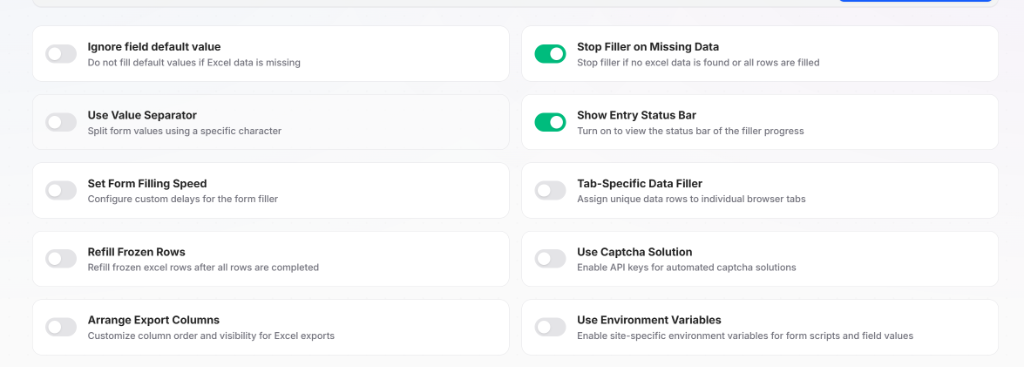Screen dimensions: 1024x367
Task: Enable the Use Captcha Solution toggle
Action: [551, 259]
